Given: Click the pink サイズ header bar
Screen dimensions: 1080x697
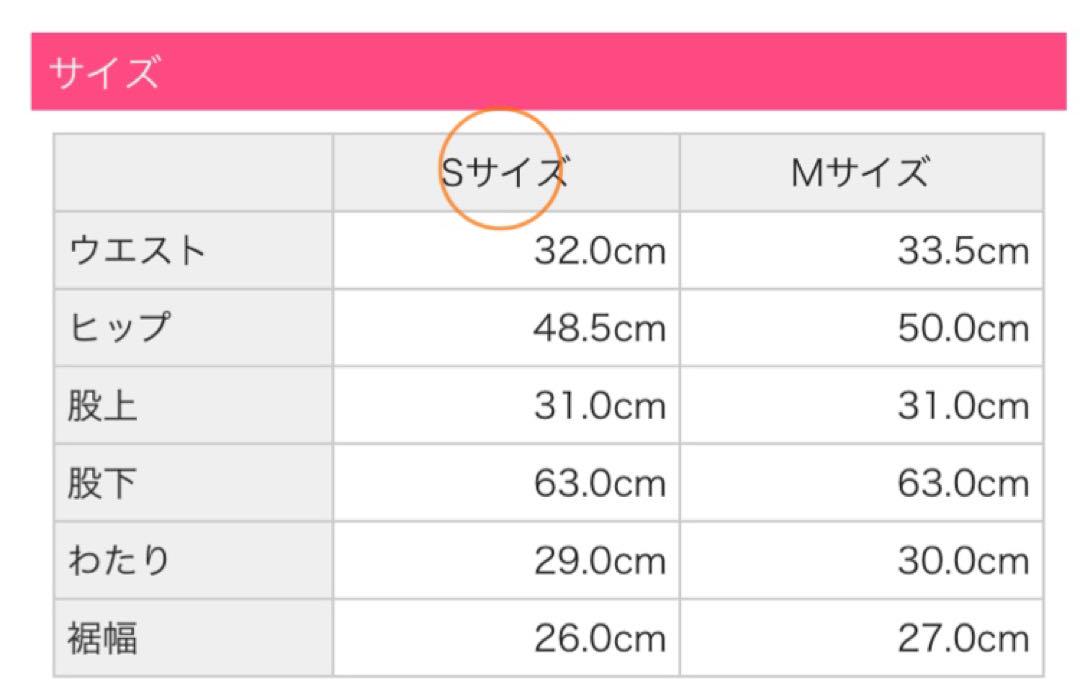Looking at the screenshot, I should (x=548, y=72).
